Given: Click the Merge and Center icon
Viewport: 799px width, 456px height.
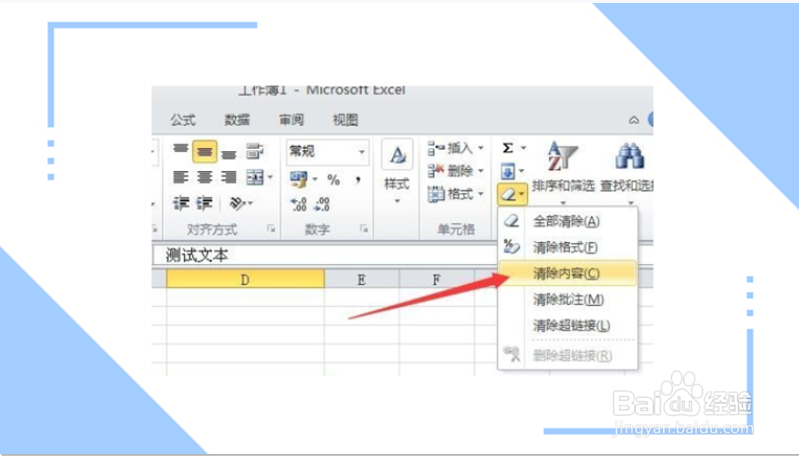Looking at the screenshot, I should (255, 177).
